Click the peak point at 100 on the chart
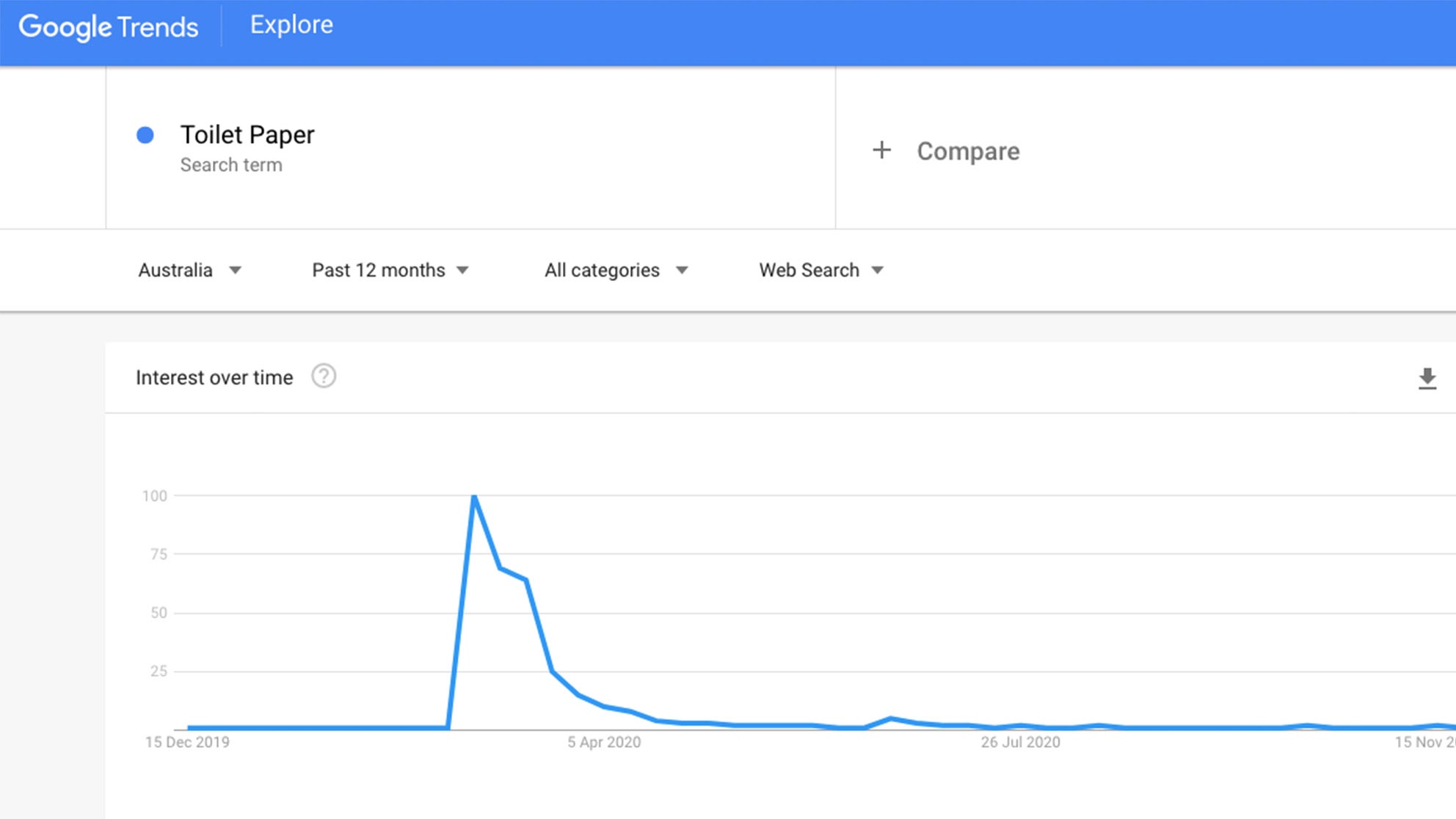Image resolution: width=1456 pixels, height=819 pixels. [474, 497]
